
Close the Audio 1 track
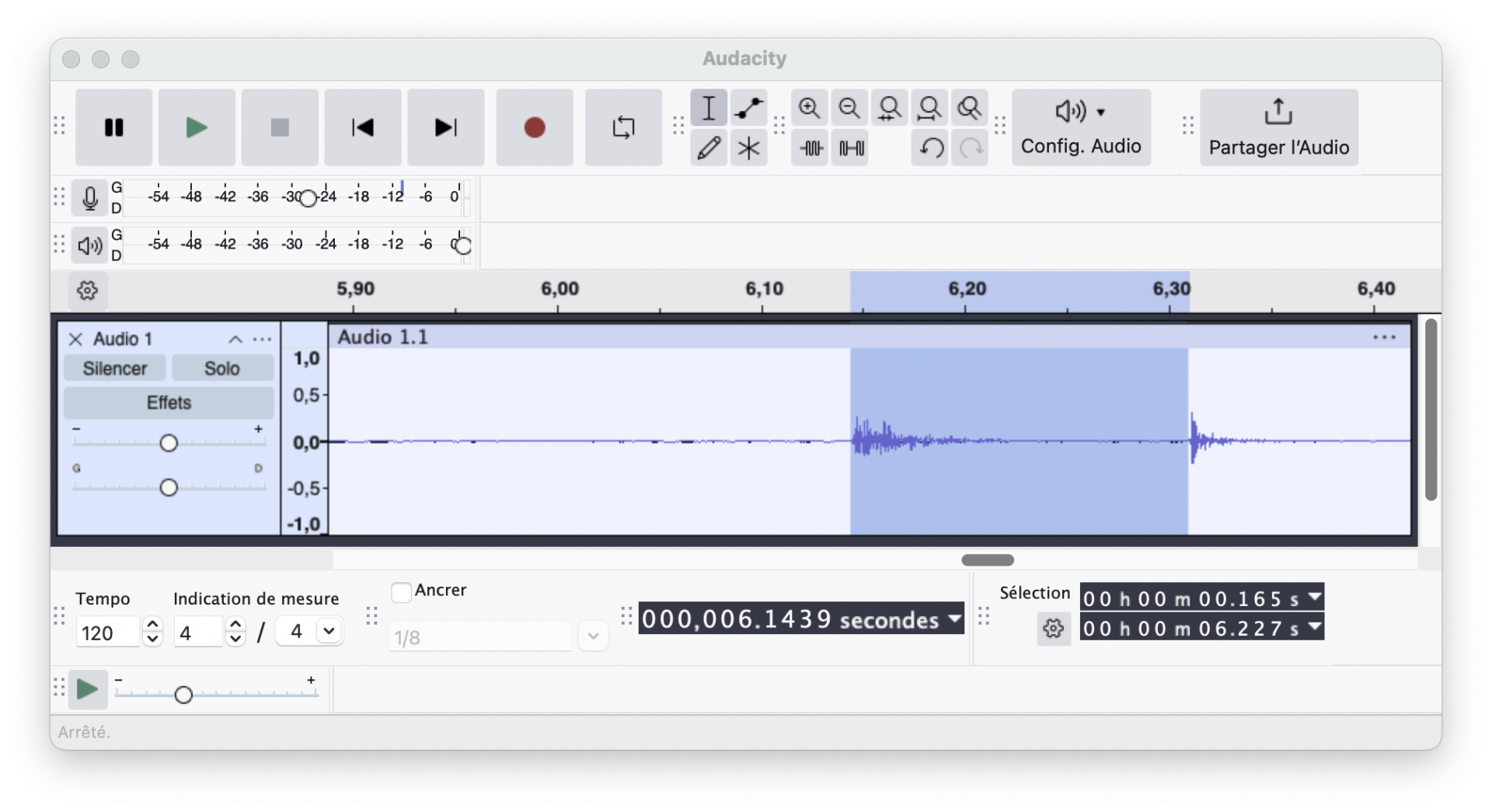click(x=75, y=339)
